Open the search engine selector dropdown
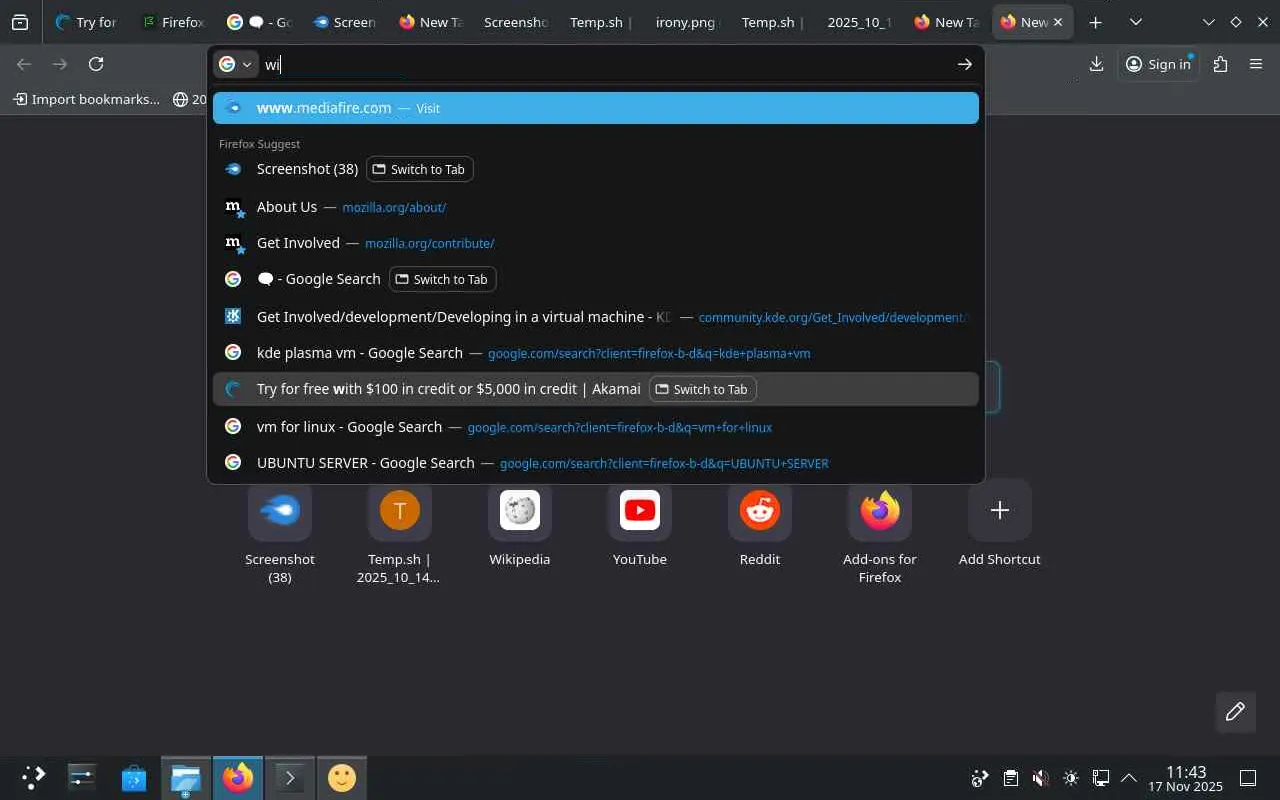1280x800 pixels. pos(236,64)
